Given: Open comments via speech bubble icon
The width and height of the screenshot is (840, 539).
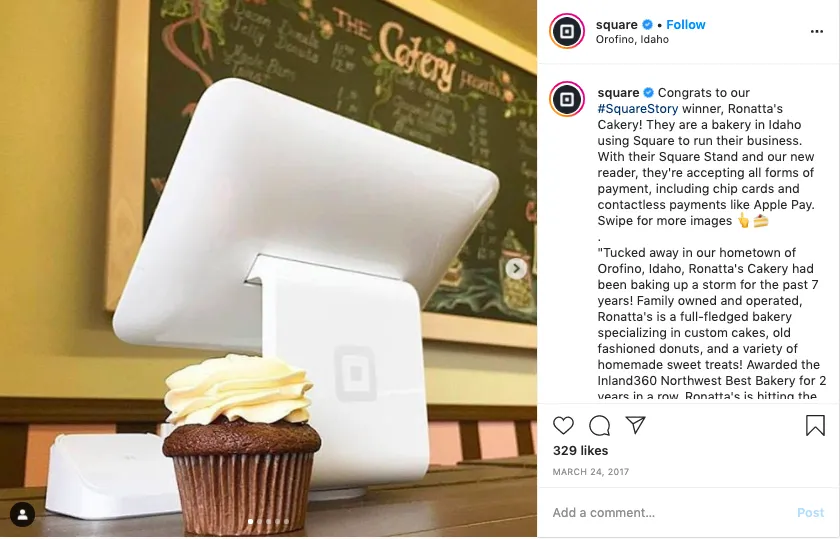Looking at the screenshot, I should 599,425.
